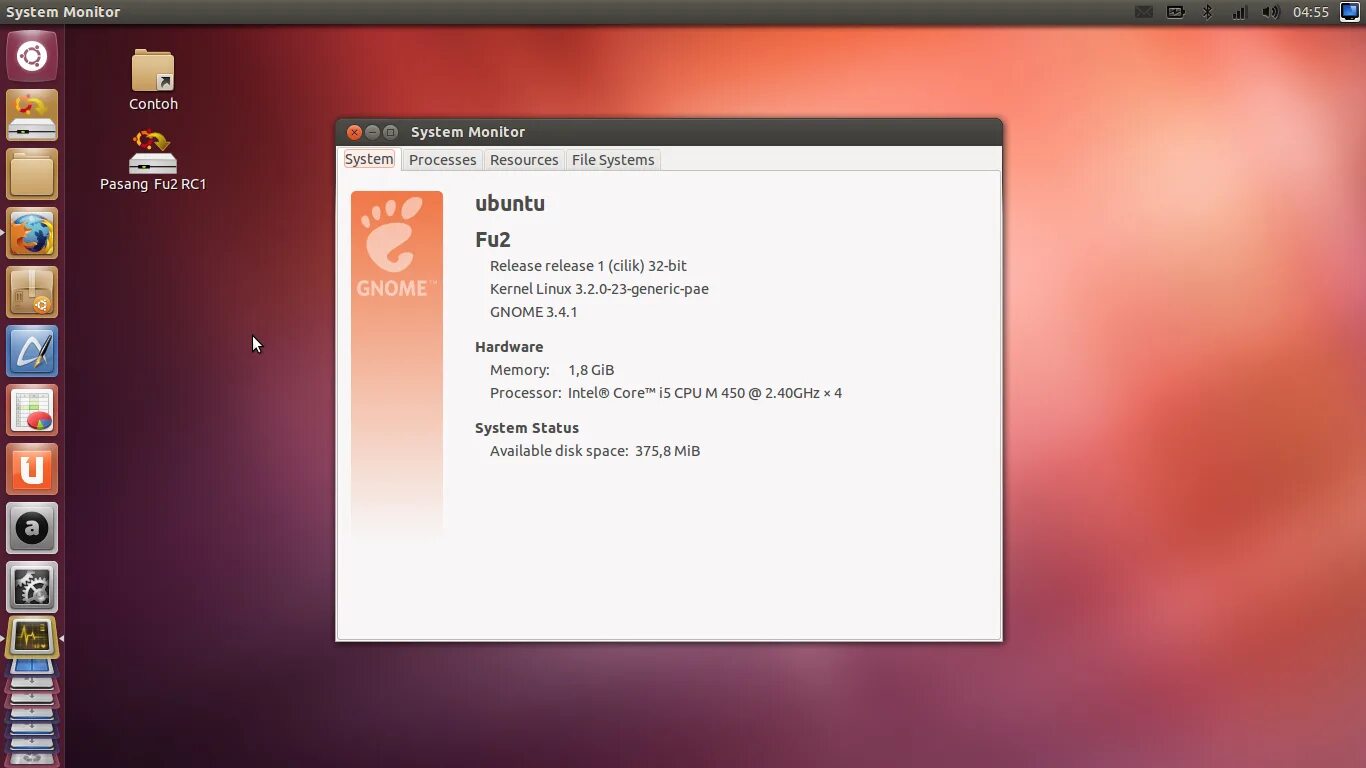The width and height of the screenshot is (1366, 768).
Task: Click the 'ubuntu' hostname heading
Action: (x=510, y=203)
